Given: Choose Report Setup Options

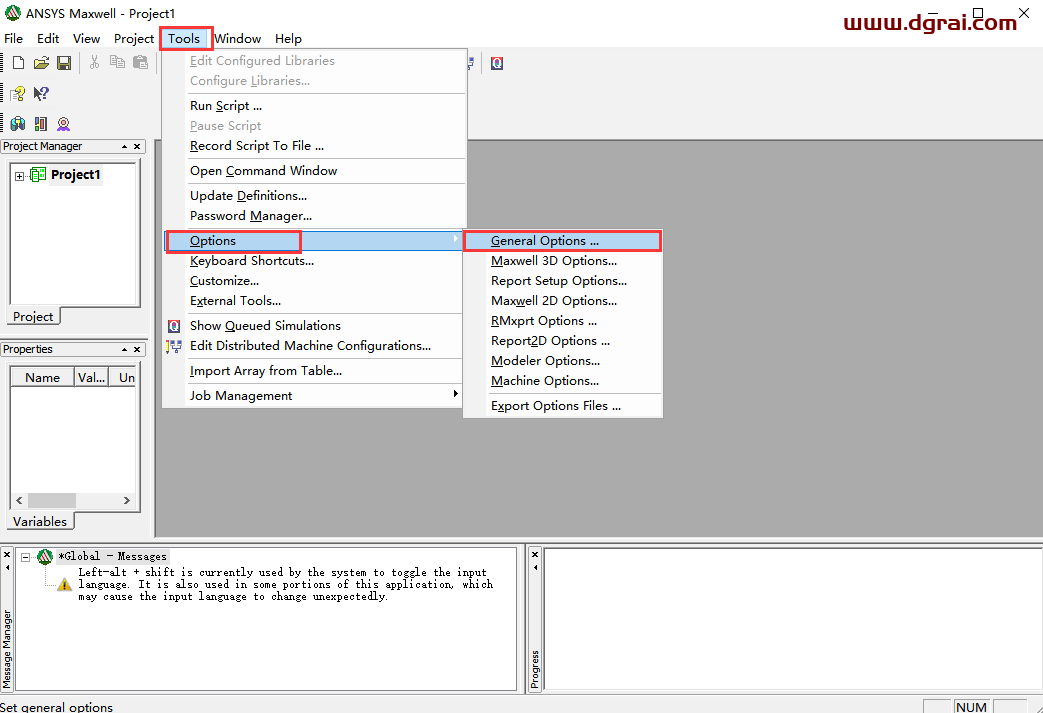Looking at the screenshot, I should click(x=562, y=281).
